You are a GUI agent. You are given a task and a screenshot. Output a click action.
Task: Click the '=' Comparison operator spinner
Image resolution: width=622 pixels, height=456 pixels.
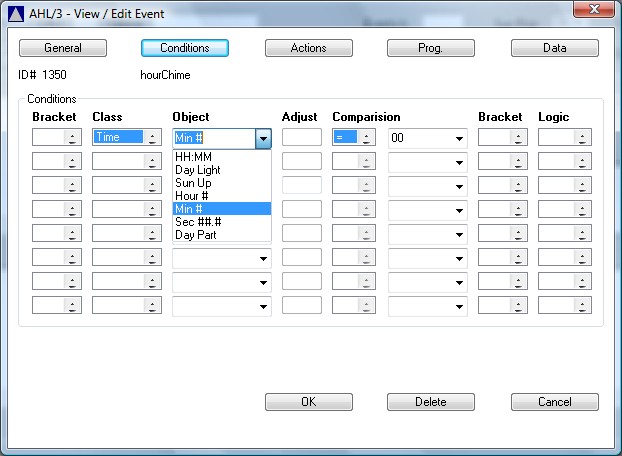click(367, 138)
